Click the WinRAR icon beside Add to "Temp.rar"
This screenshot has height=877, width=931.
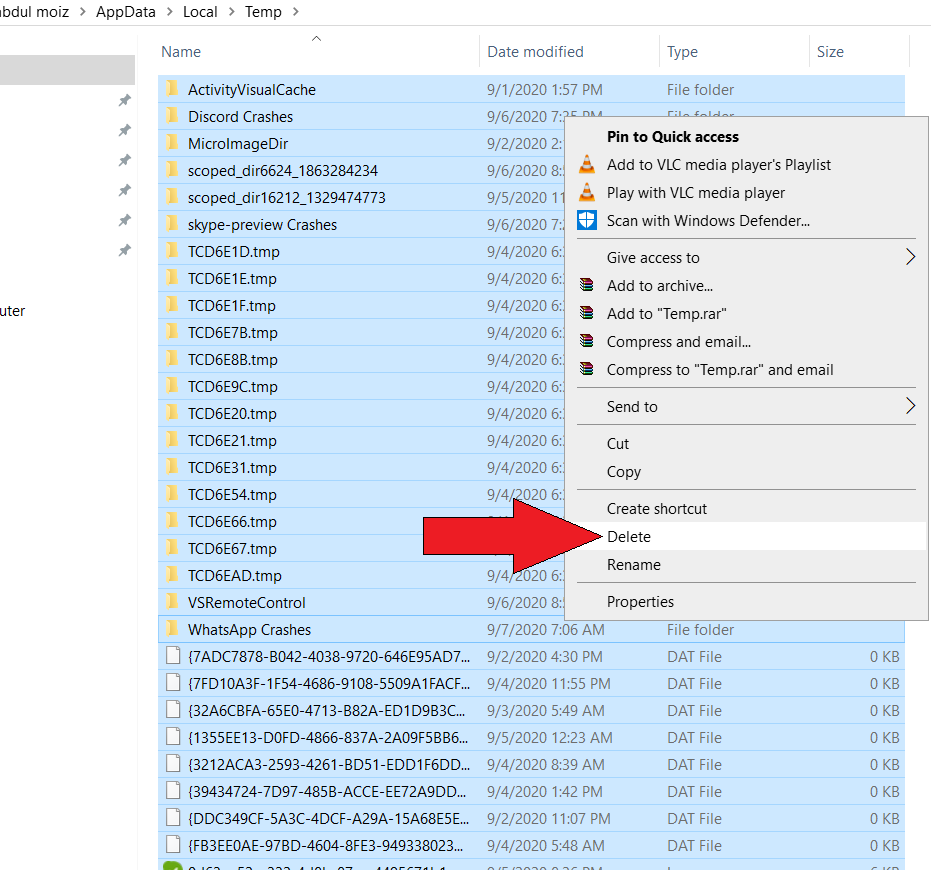(x=587, y=313)
